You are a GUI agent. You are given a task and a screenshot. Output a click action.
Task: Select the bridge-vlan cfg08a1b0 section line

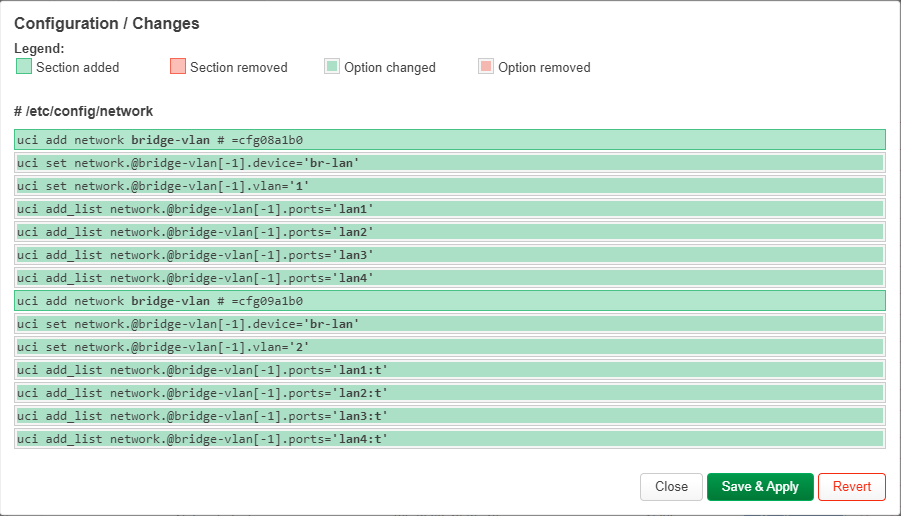450,140
